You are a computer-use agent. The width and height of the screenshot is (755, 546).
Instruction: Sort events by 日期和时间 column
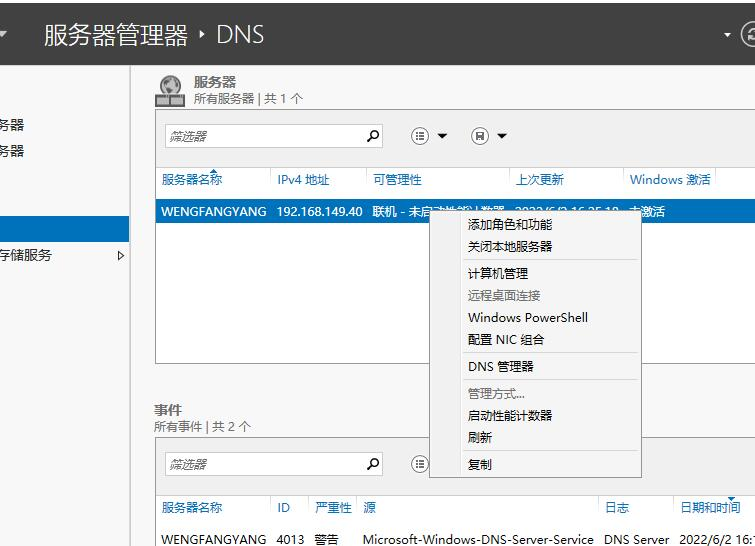click(x=710, y=507)
